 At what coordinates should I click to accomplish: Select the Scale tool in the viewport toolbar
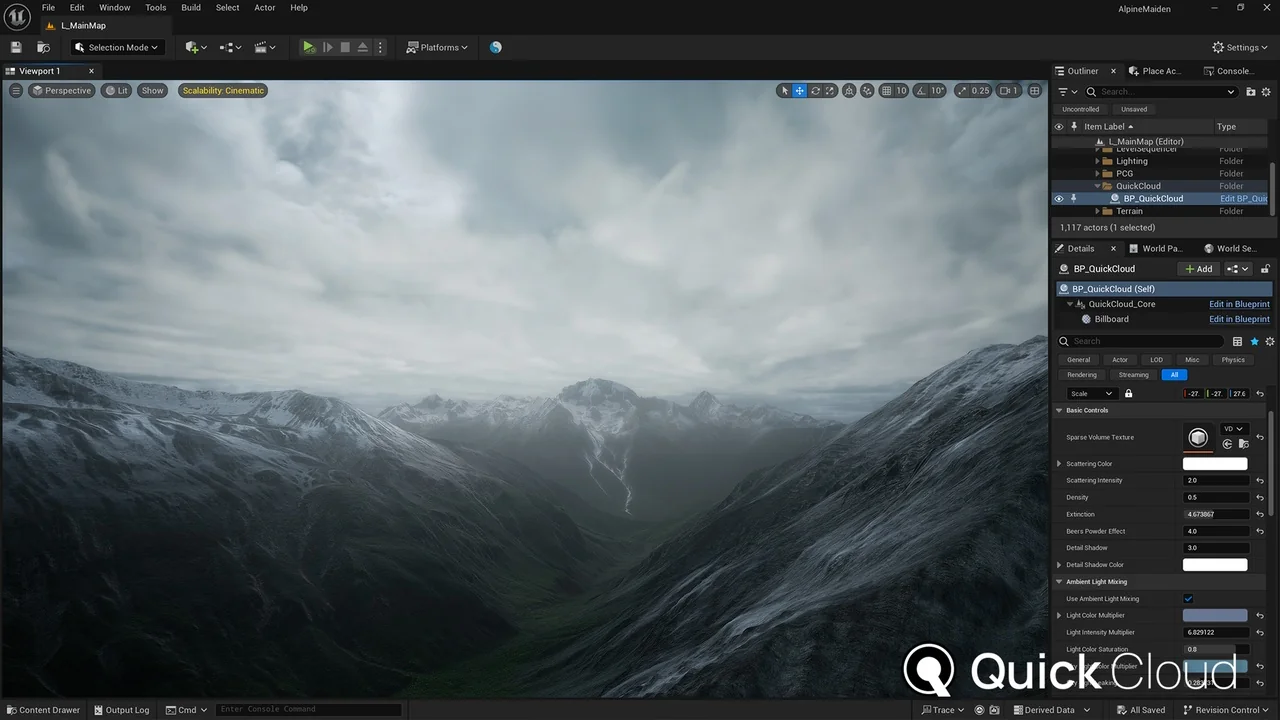[829, 90]
